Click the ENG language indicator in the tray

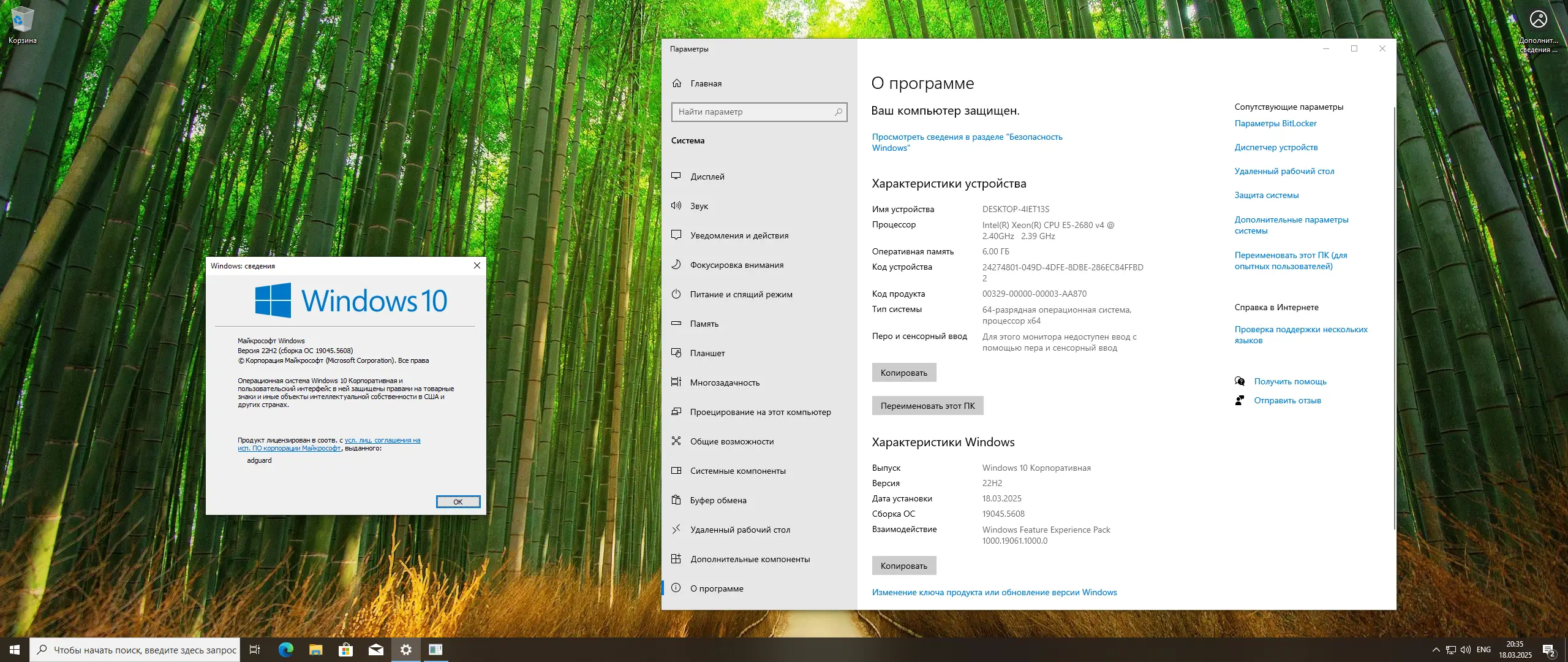[x=1483, y=650]
